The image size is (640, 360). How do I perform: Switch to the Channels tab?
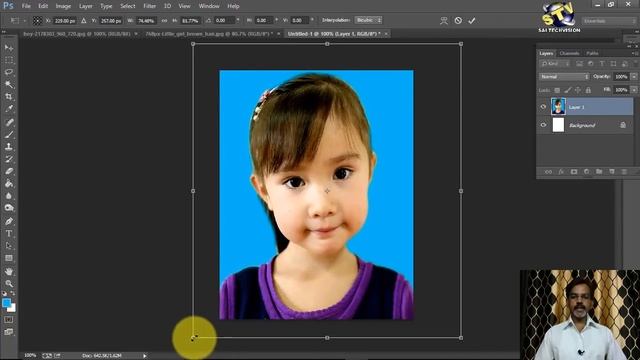tap(569, 53)
